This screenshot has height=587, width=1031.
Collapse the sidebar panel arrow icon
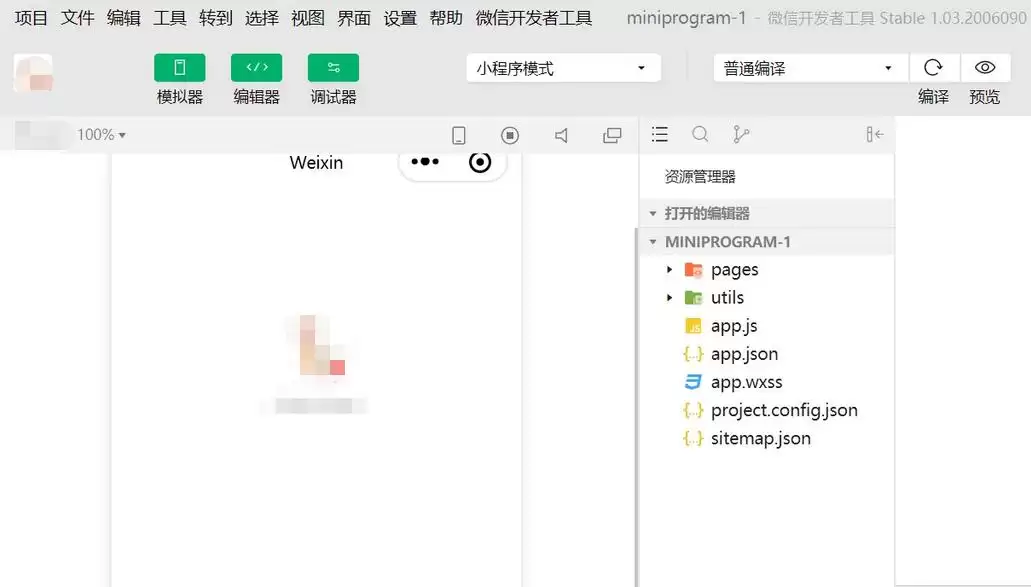875,134
